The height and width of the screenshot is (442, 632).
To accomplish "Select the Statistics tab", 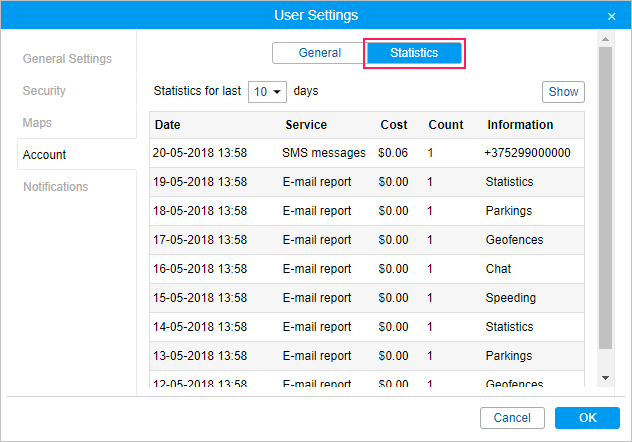I will 414,53.
